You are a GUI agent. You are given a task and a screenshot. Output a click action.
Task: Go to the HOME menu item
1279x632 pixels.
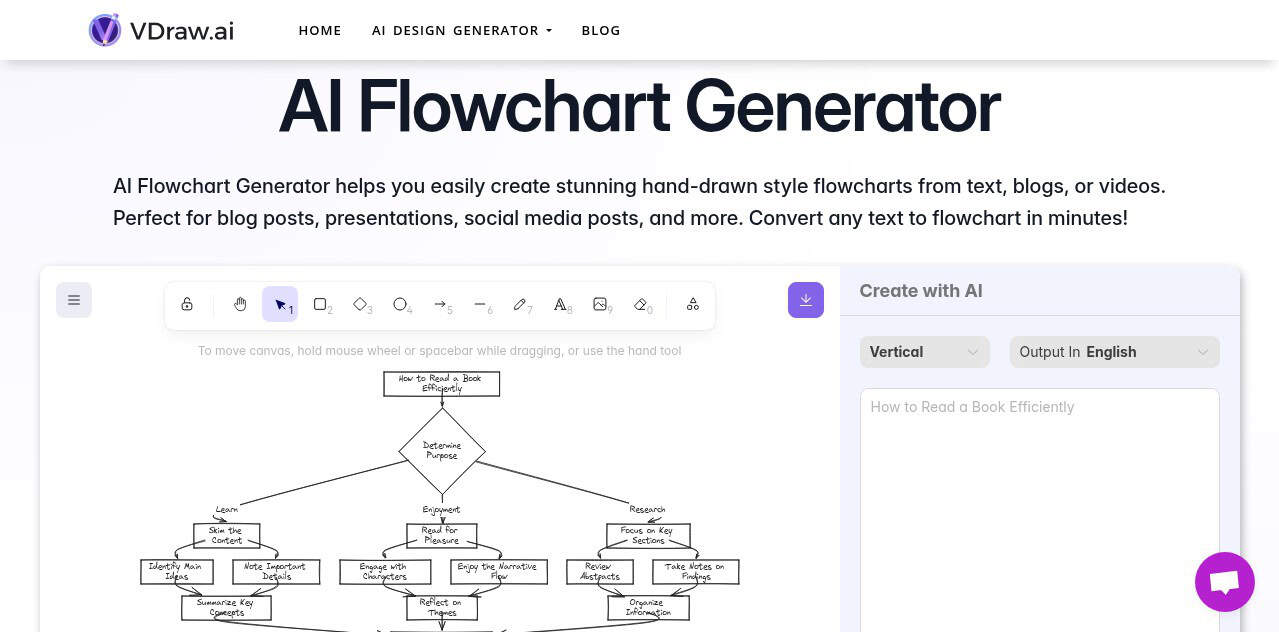point(320,30)
